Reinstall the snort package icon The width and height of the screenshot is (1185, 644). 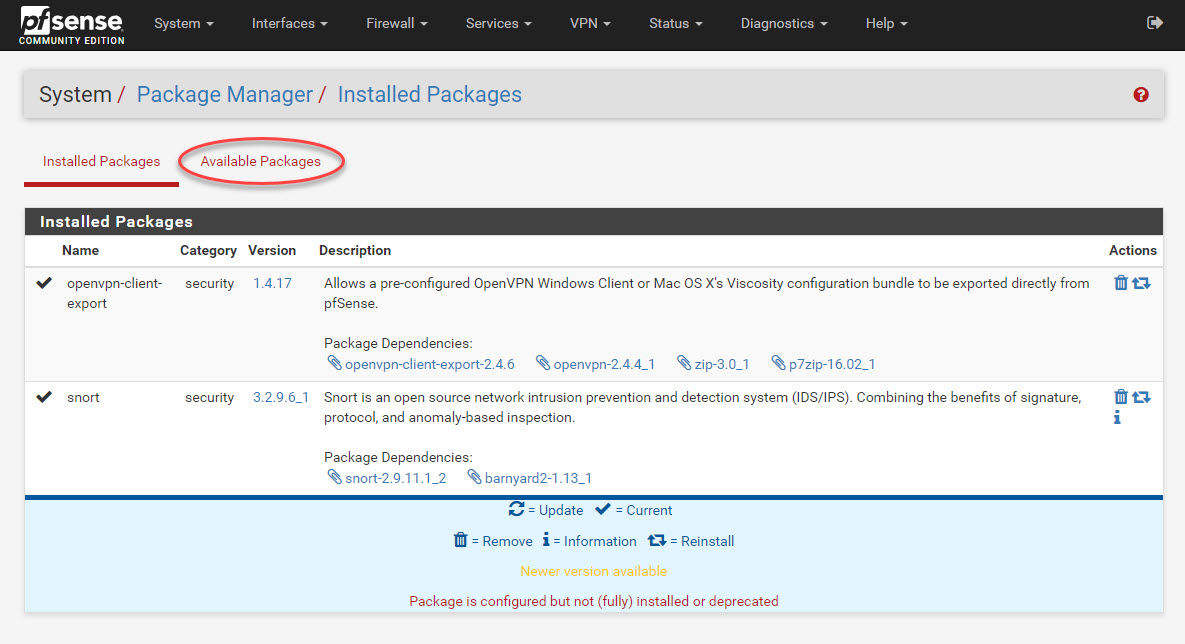click(x=1141, y=397)
